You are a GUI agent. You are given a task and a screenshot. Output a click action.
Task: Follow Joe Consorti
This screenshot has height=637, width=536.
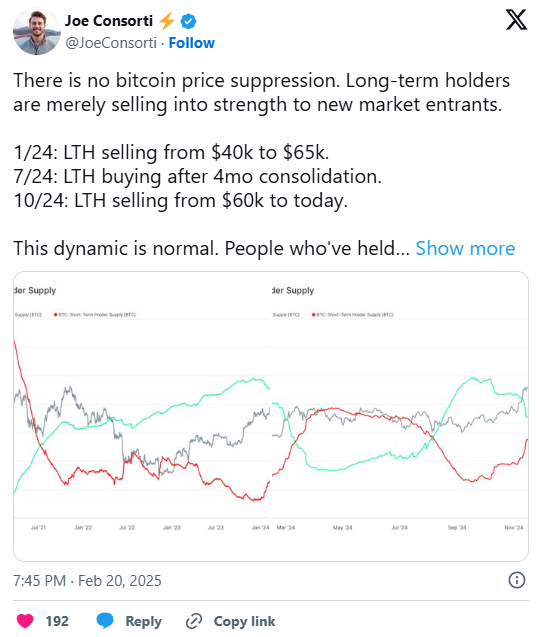[191, 43]
